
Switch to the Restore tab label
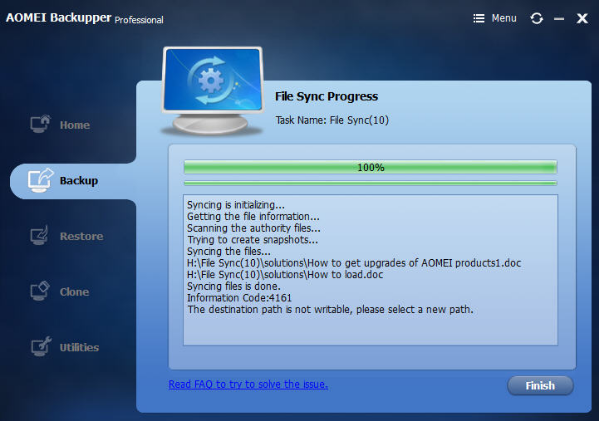(82, 236)
